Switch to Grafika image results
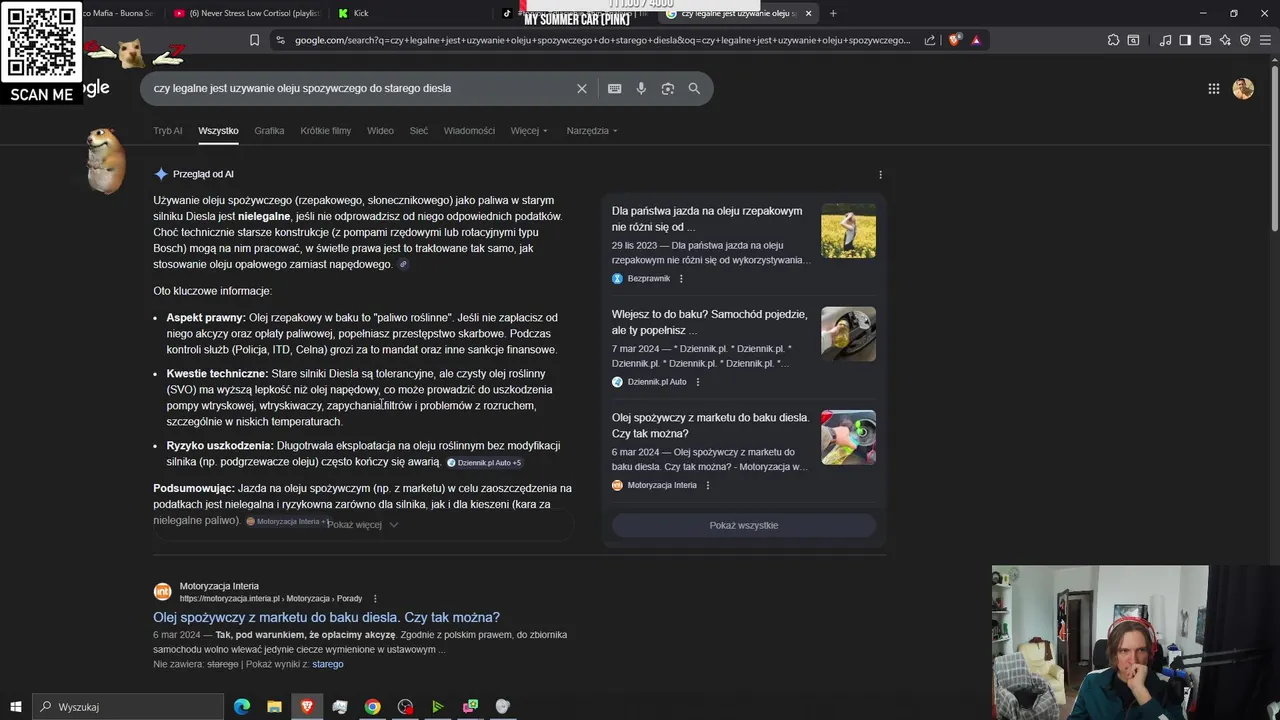 (269, 131)
